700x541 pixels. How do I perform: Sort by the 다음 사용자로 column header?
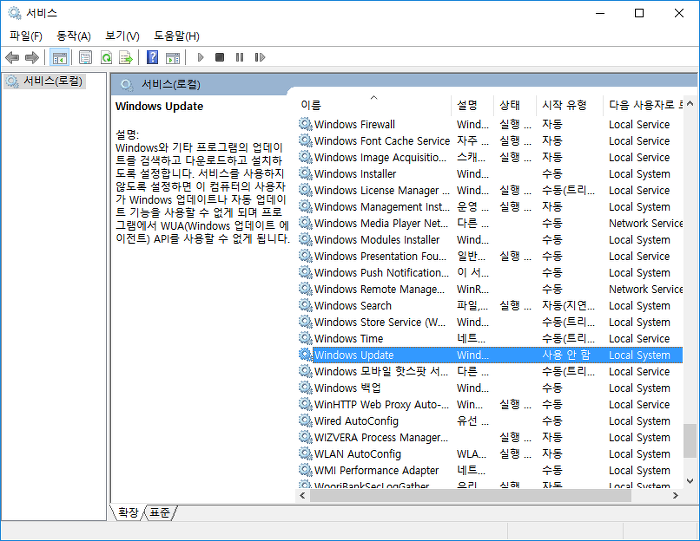point(644,105)
